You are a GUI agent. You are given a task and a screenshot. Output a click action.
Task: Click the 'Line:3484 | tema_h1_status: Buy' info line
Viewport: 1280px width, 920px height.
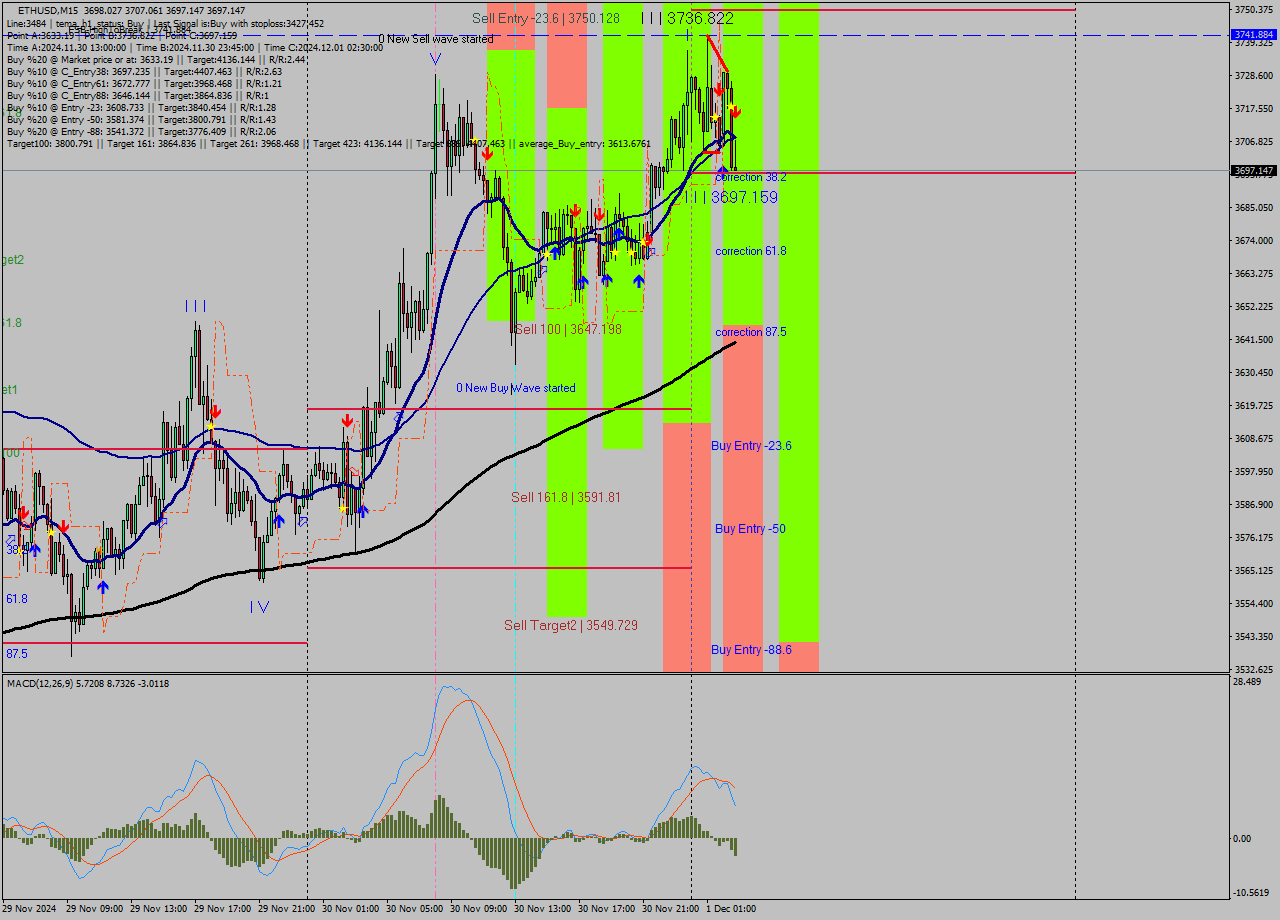point(165,23)
